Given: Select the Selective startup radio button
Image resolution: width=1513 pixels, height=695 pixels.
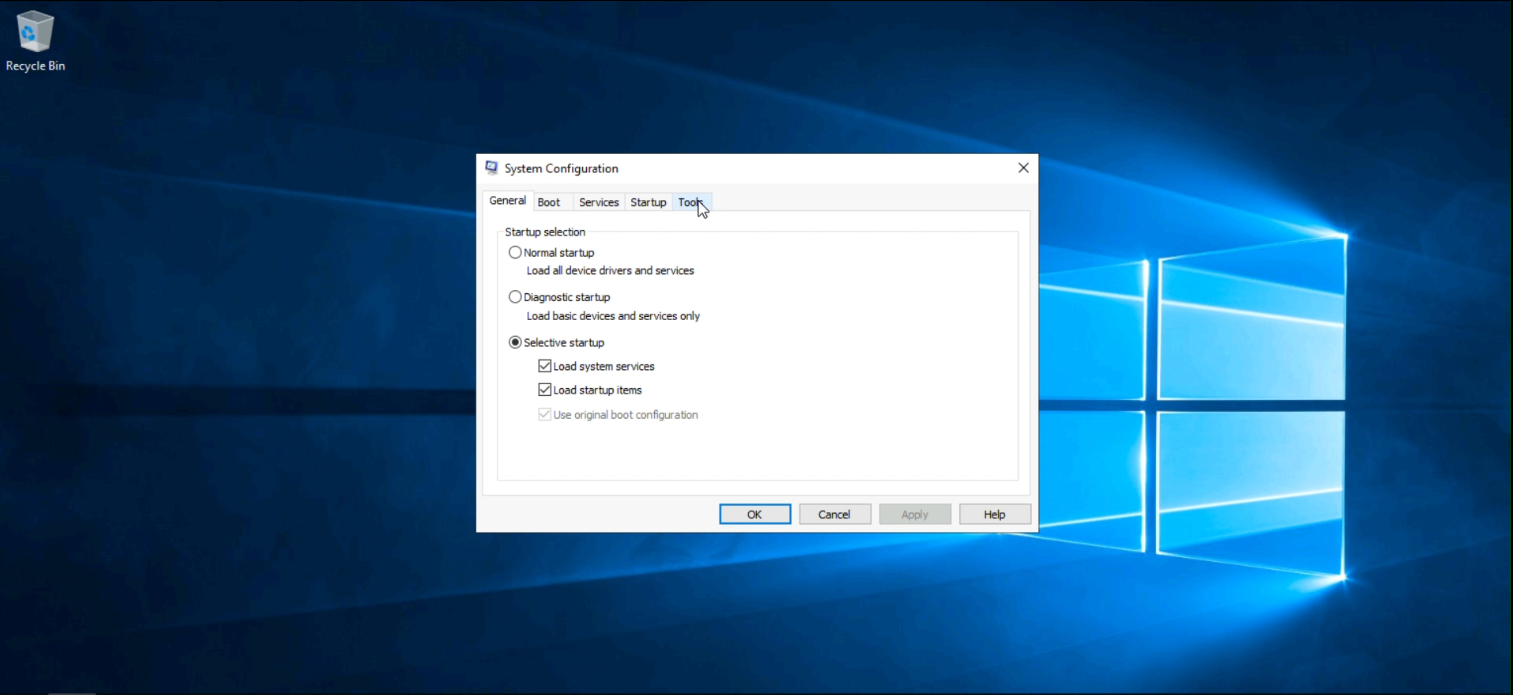Looking at the screenshot, I should click(516, 342).
